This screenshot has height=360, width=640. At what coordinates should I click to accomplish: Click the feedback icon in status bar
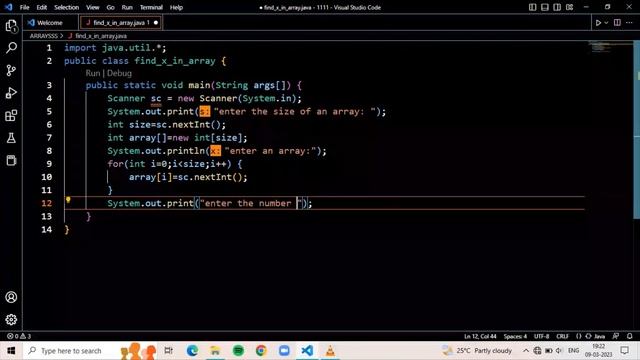coord(616,336)
